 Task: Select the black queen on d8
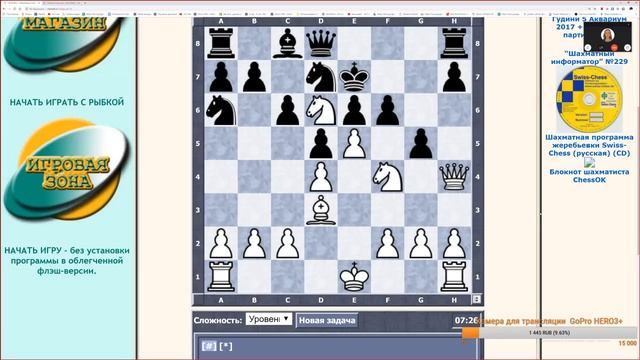coord(321,43)
